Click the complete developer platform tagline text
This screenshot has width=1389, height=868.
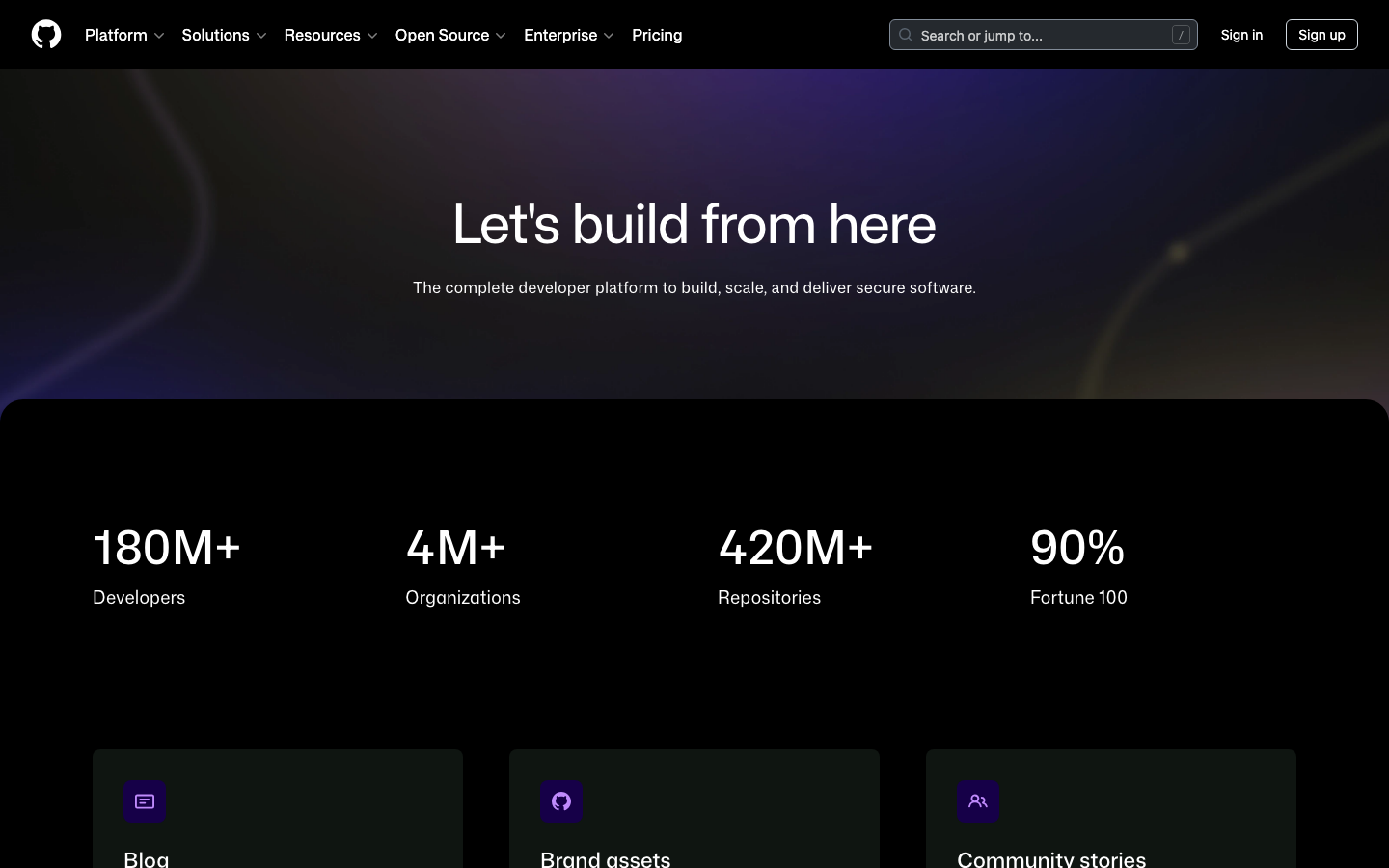coord(694,287)
